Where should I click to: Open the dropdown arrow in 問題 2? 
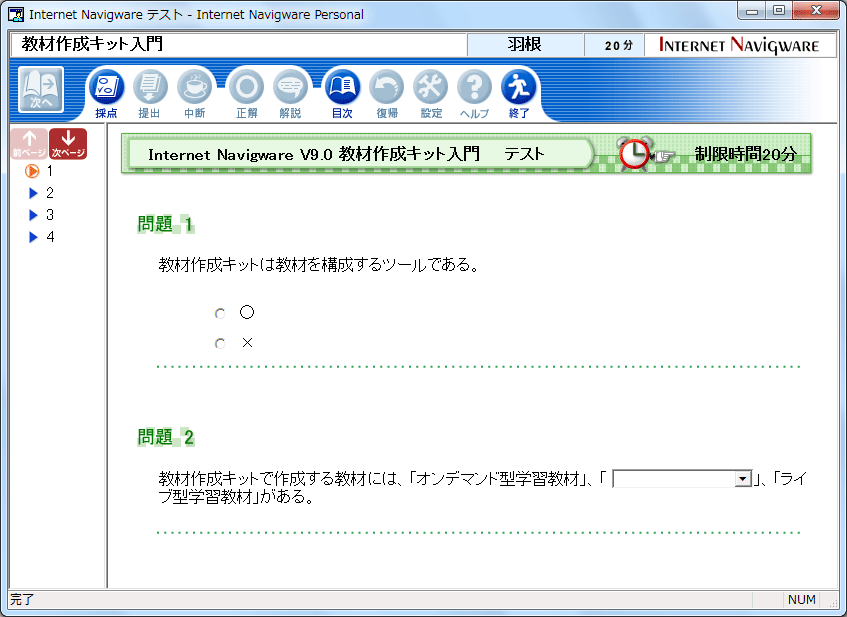743,479
